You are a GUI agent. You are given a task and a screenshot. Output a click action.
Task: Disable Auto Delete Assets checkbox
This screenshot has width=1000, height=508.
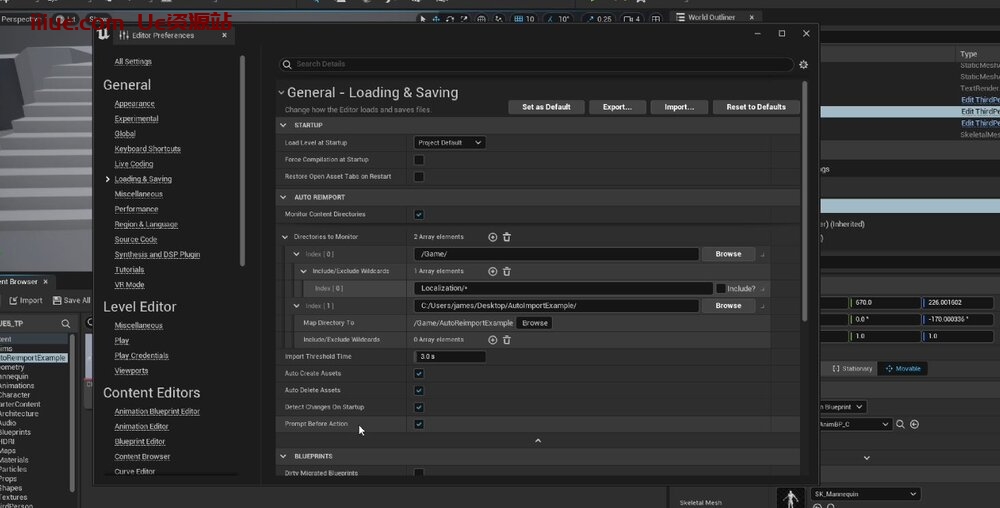coord(419,391)
